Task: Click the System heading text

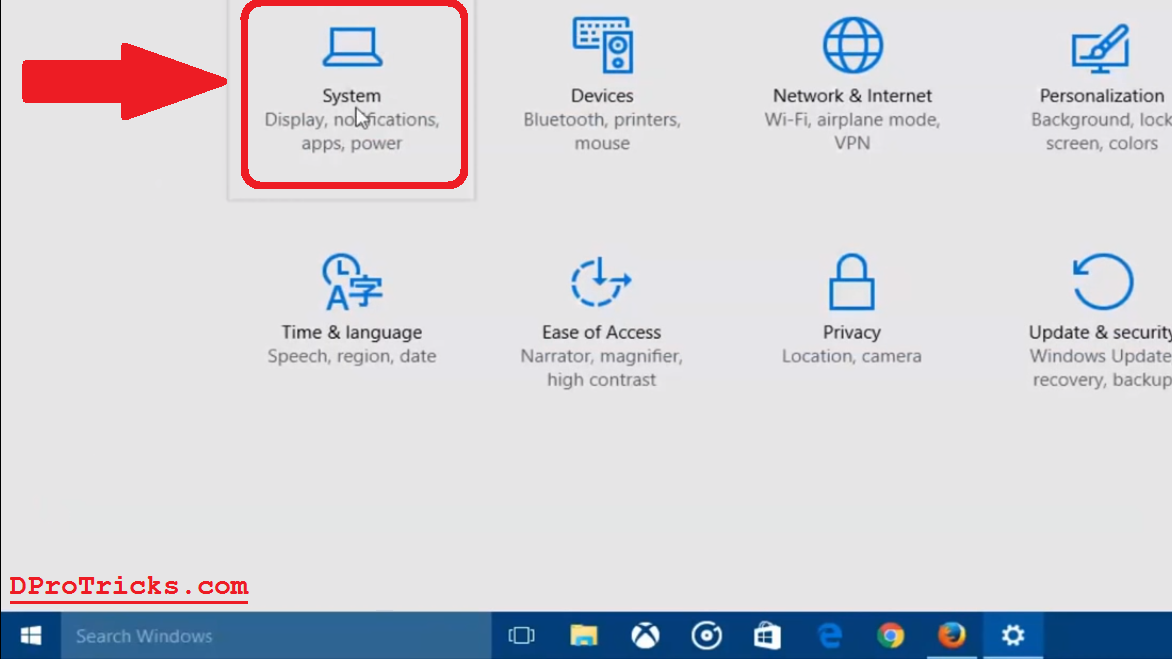Action: [351, 96]
